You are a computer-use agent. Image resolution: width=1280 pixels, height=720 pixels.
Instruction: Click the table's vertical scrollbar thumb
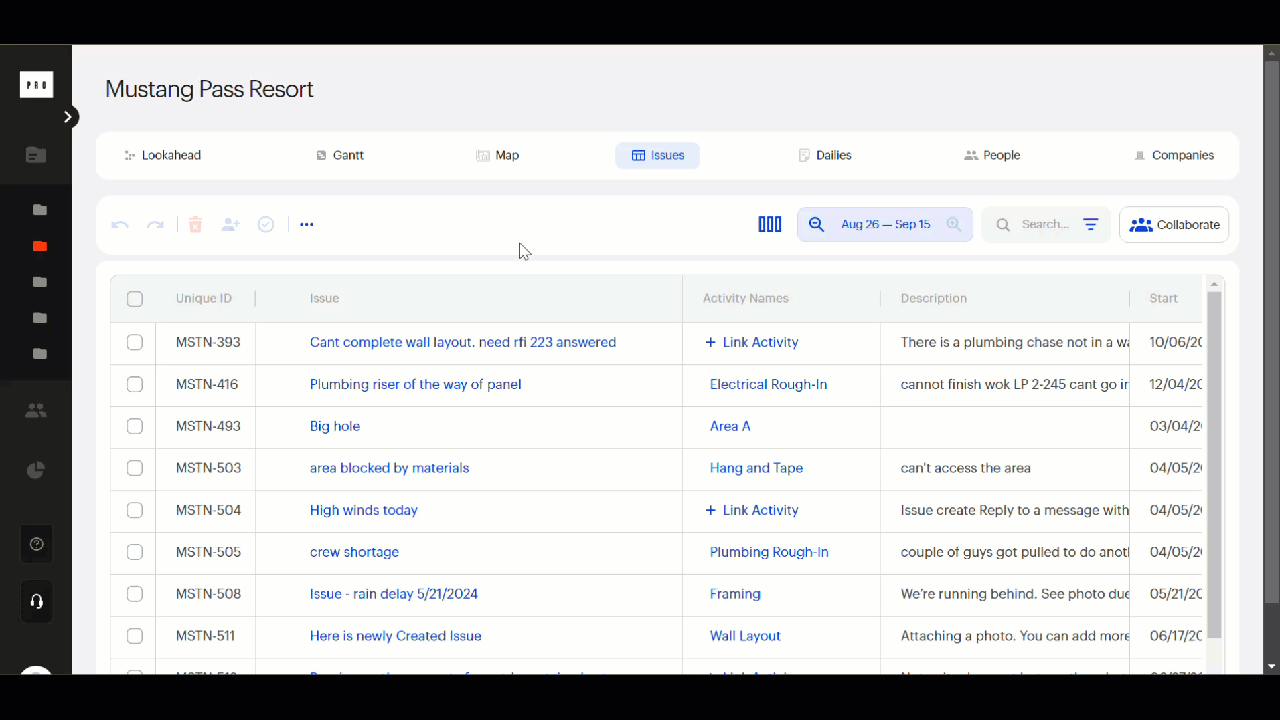tap(1215, 465)
